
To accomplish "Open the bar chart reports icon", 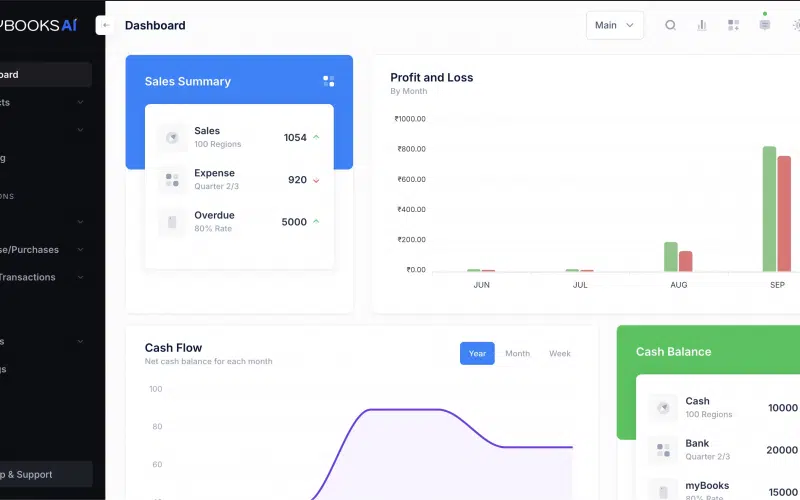I will point(702,25).
